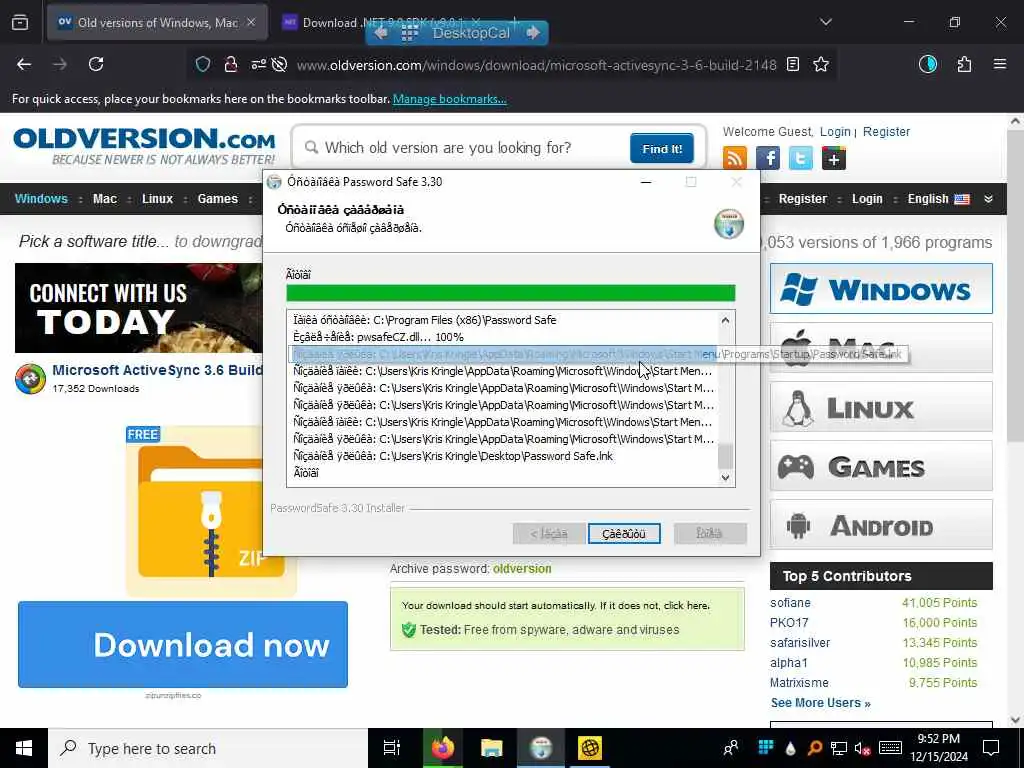Open Windows category in site navigation
The height and width of the screenshot is (768, 1024).
(x=41, y=199)
